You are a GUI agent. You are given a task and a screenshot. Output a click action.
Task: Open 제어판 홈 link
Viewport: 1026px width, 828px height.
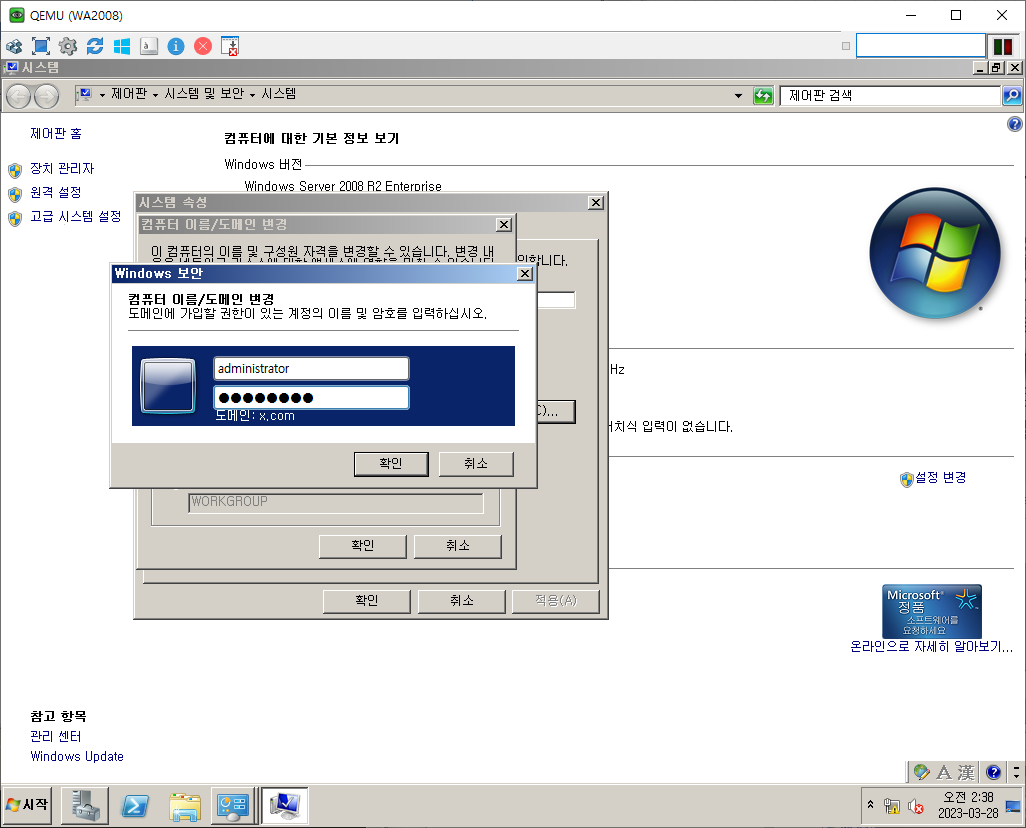point(56,134)
